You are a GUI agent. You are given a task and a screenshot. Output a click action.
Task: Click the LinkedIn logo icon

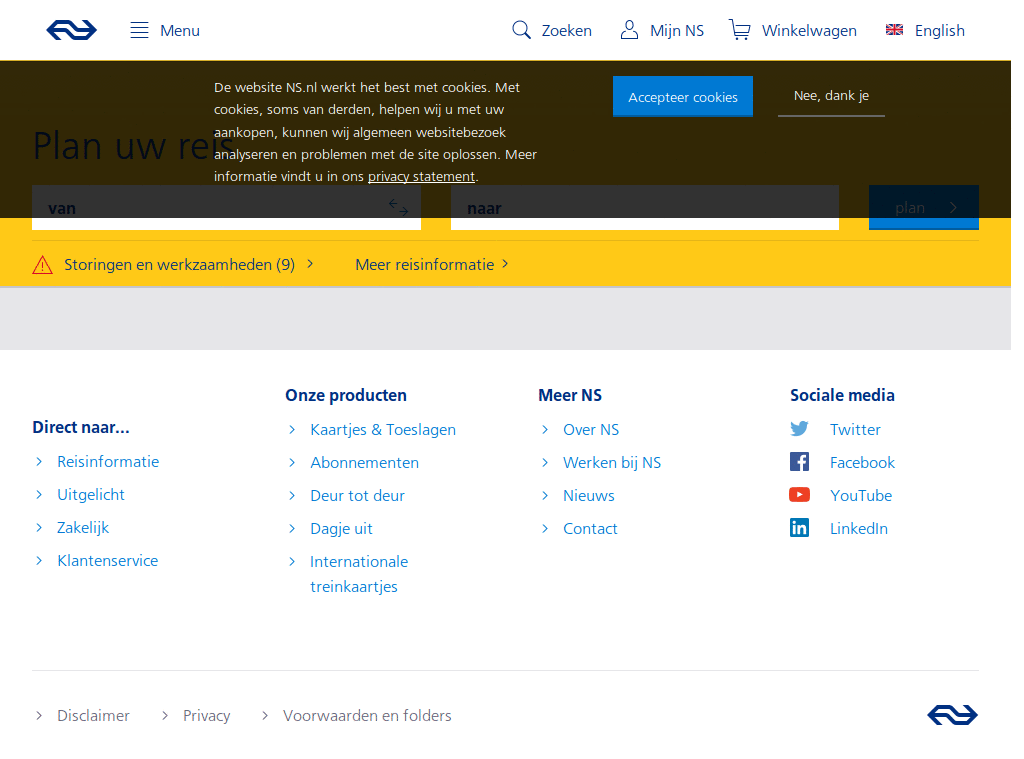799,528
